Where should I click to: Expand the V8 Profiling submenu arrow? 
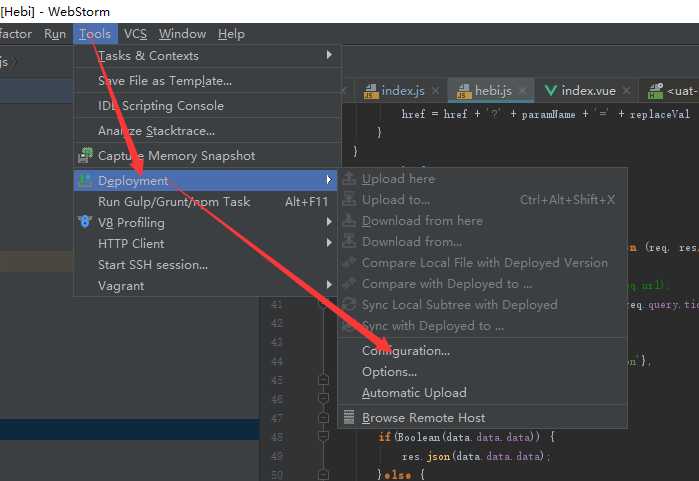pyautogui.click(x=329, y=222)
